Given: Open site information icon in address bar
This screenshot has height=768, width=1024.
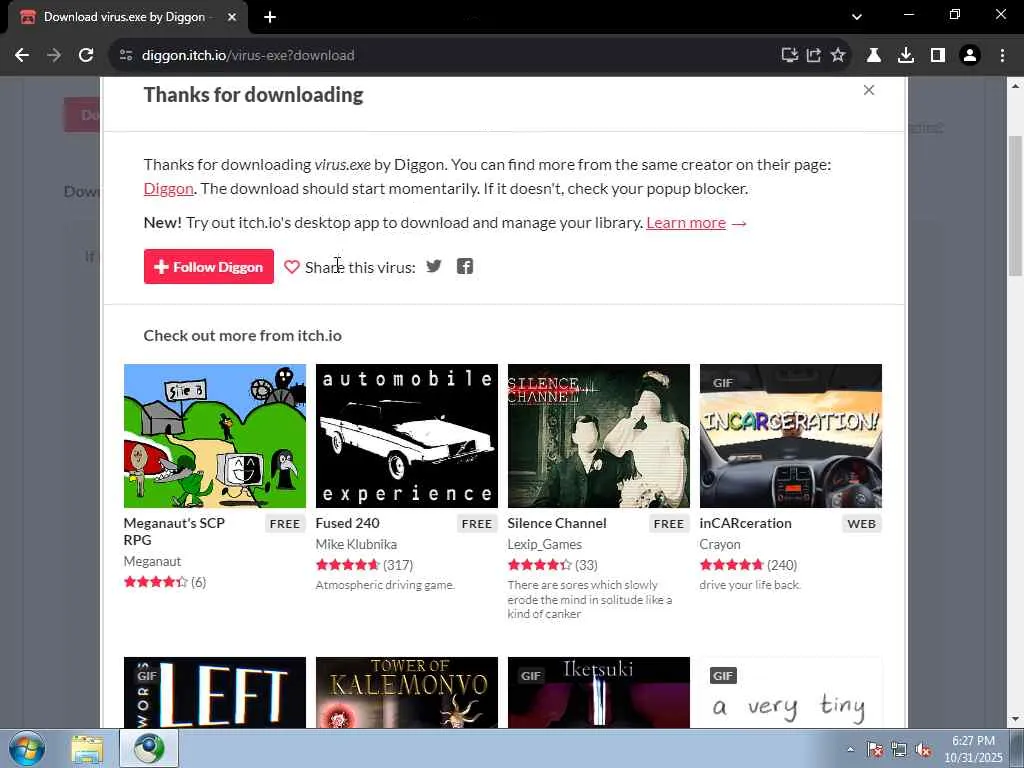Looking at the screenshot, I should (x=126, y=56).
